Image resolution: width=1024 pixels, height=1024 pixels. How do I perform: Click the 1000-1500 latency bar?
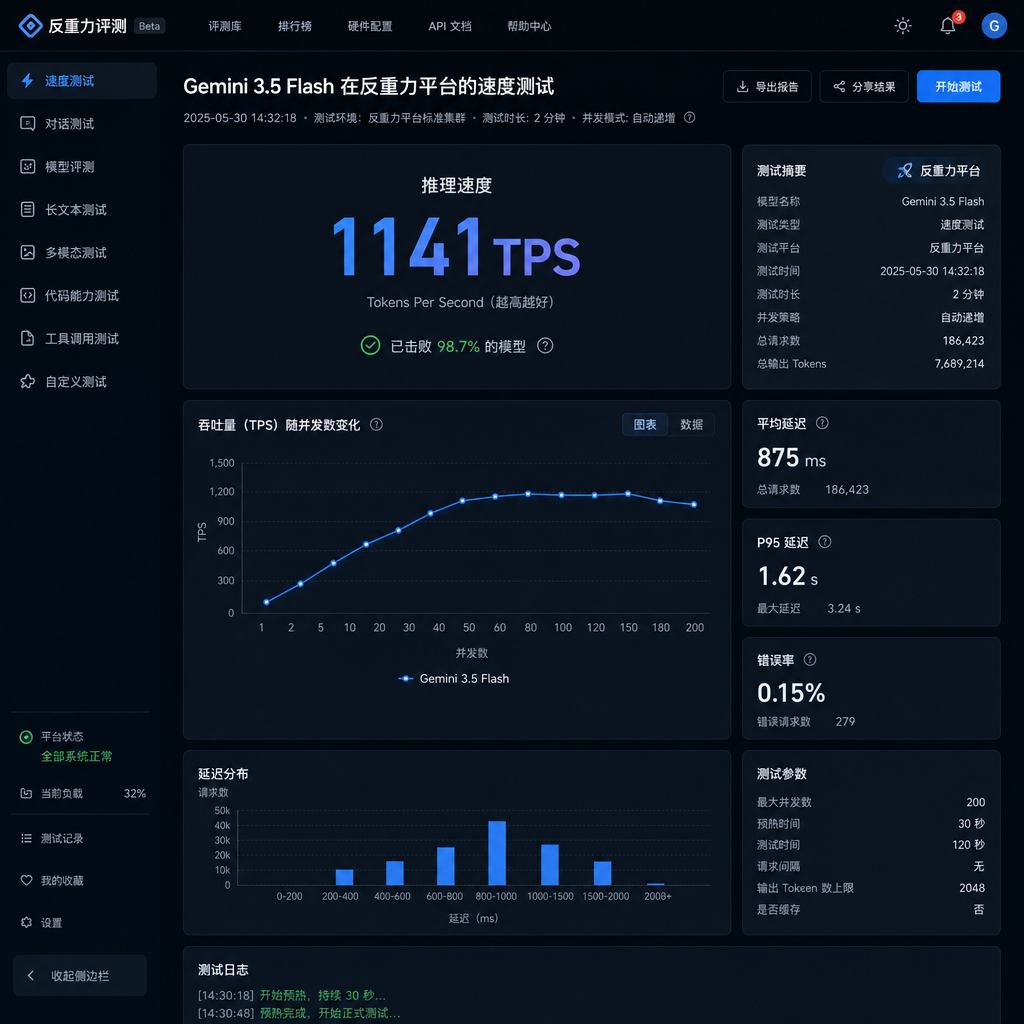pos(550,865)
